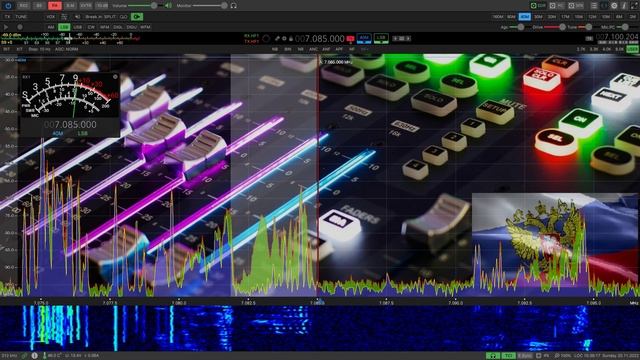This screenshot has width=640, height=360.
Task: Click the highlighted green filter button
Action: click(x=633, y=49)
